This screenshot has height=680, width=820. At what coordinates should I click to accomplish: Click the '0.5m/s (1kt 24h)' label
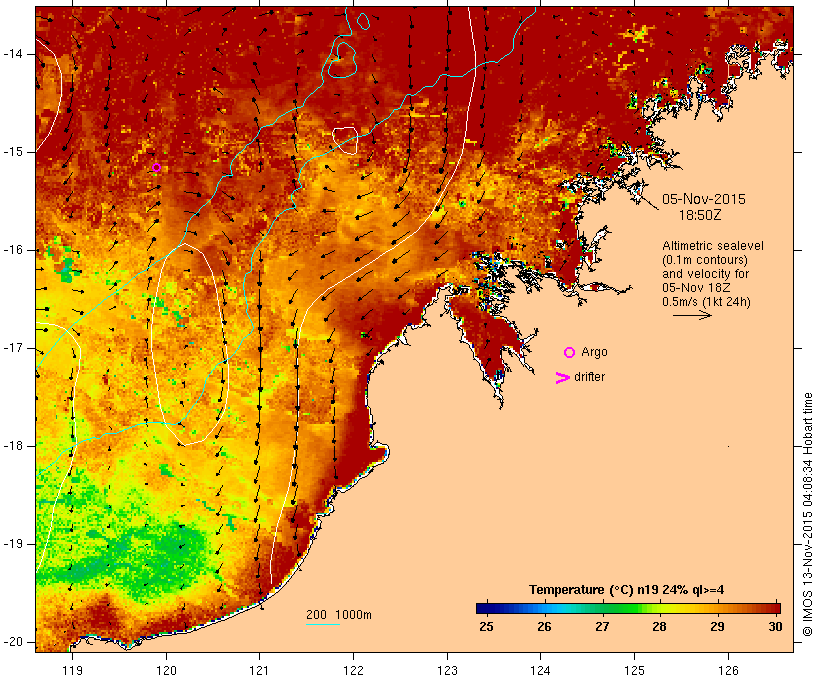707,302
